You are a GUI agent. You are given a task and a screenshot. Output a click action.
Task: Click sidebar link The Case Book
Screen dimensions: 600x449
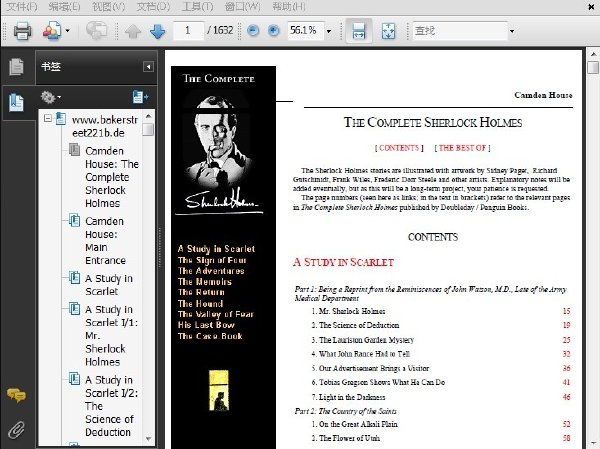pos(210,336)
